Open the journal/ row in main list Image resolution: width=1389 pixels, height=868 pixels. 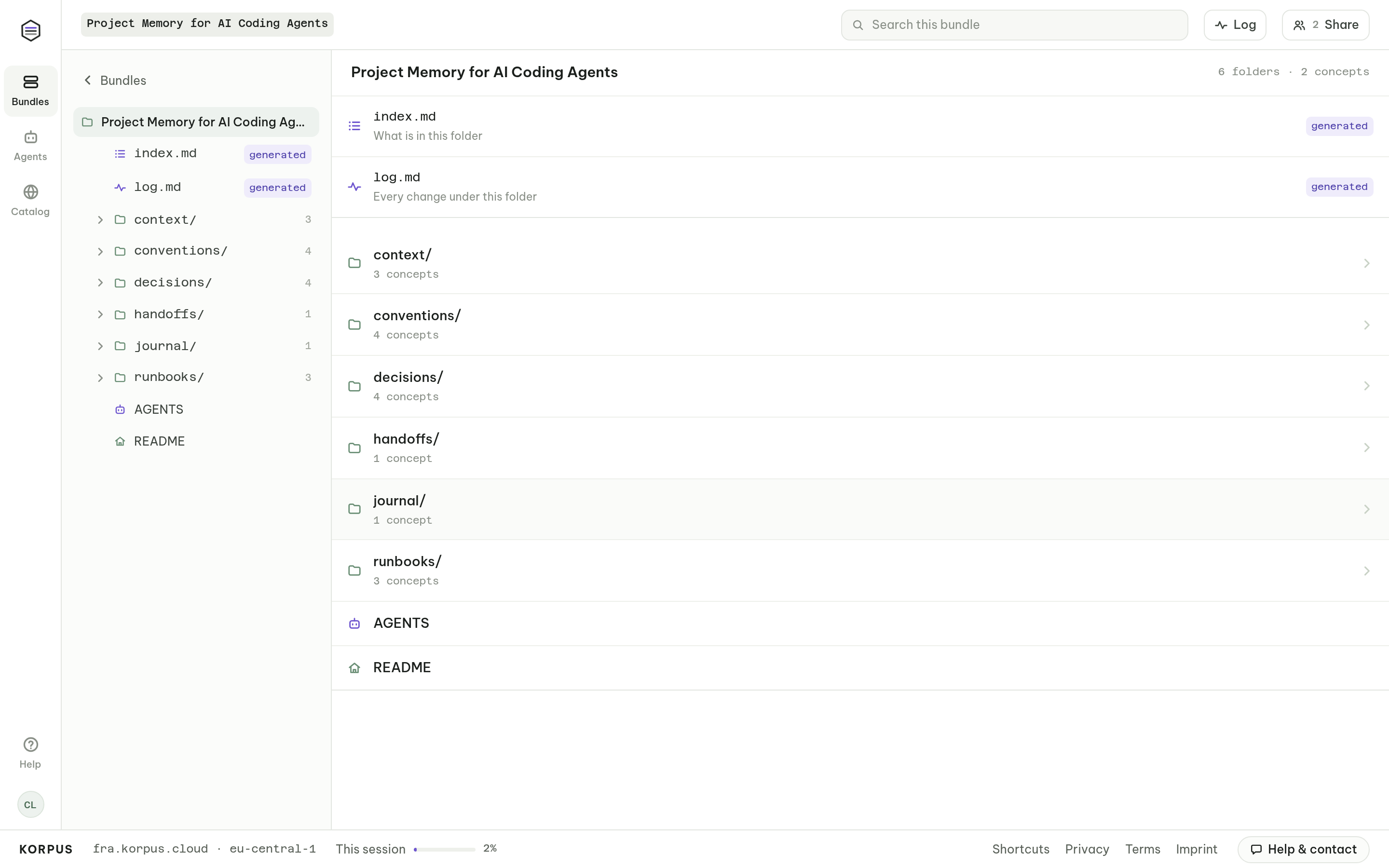coord(860,509)
